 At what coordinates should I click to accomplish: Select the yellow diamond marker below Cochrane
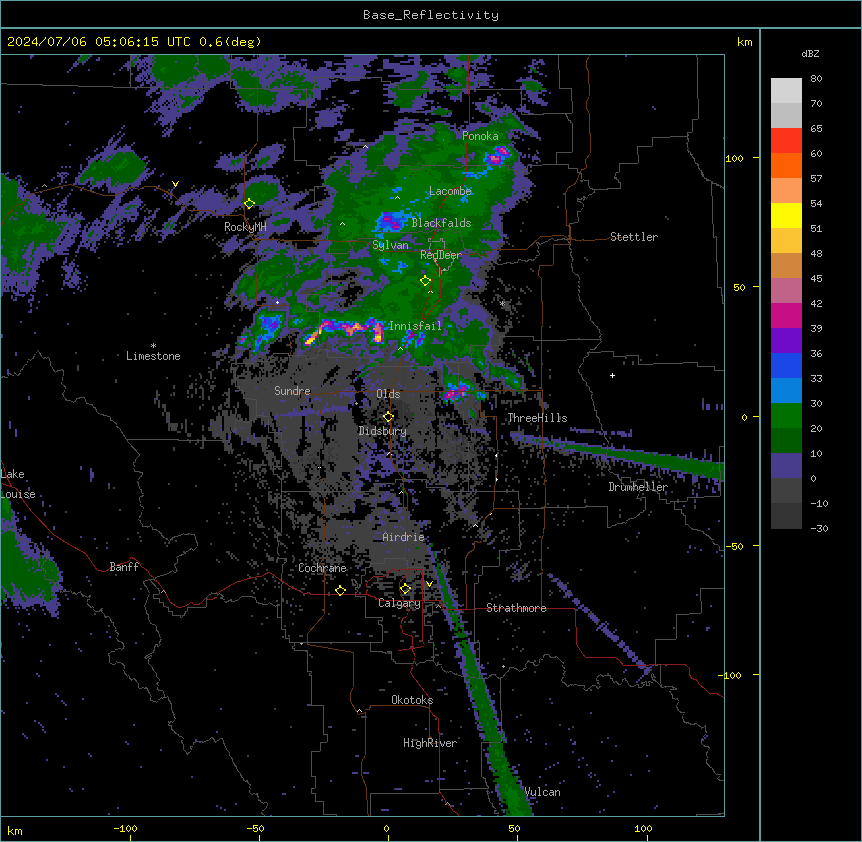tap(340, 591)
